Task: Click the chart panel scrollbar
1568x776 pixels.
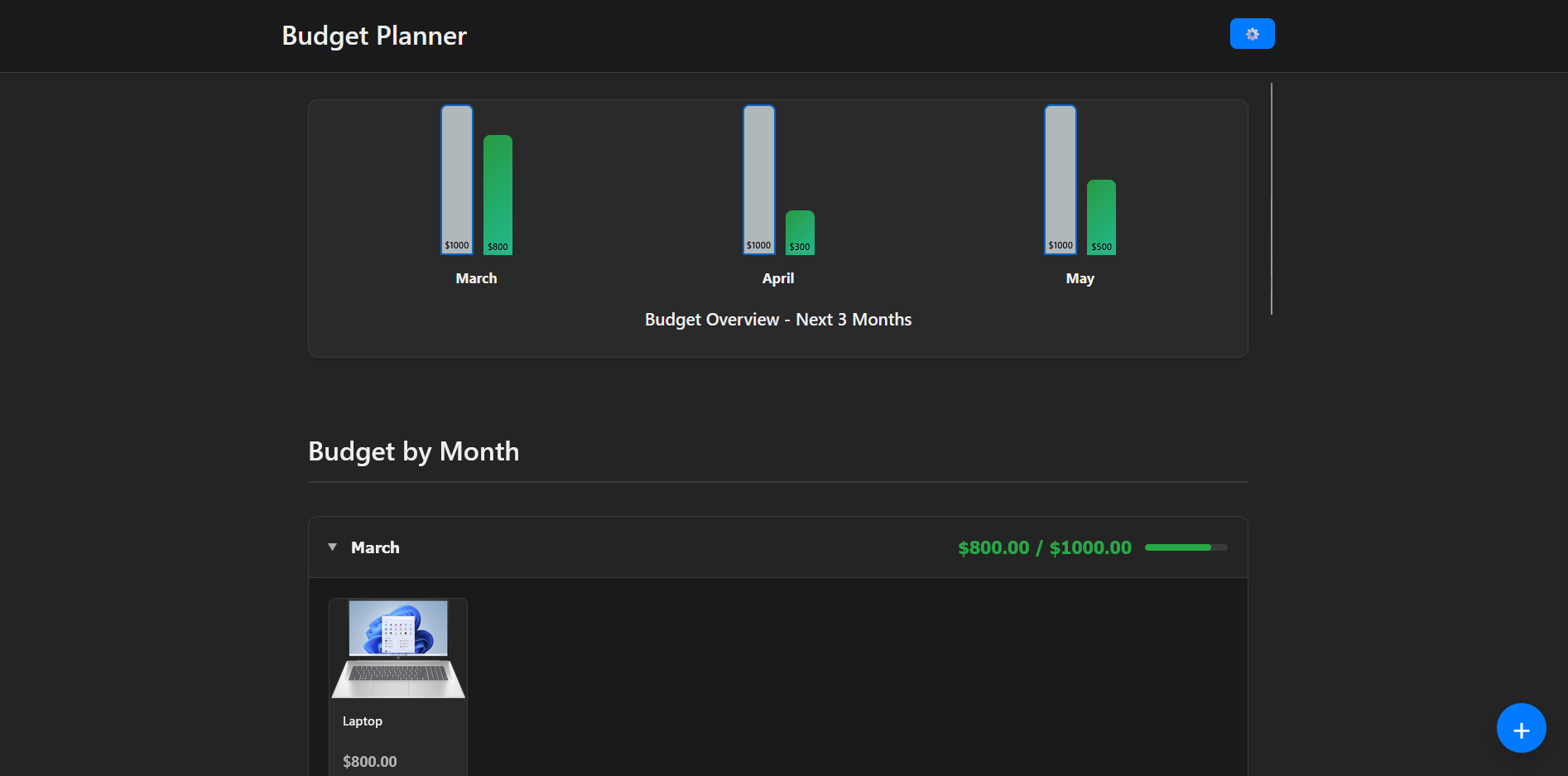Action: tap(1272, 199)
